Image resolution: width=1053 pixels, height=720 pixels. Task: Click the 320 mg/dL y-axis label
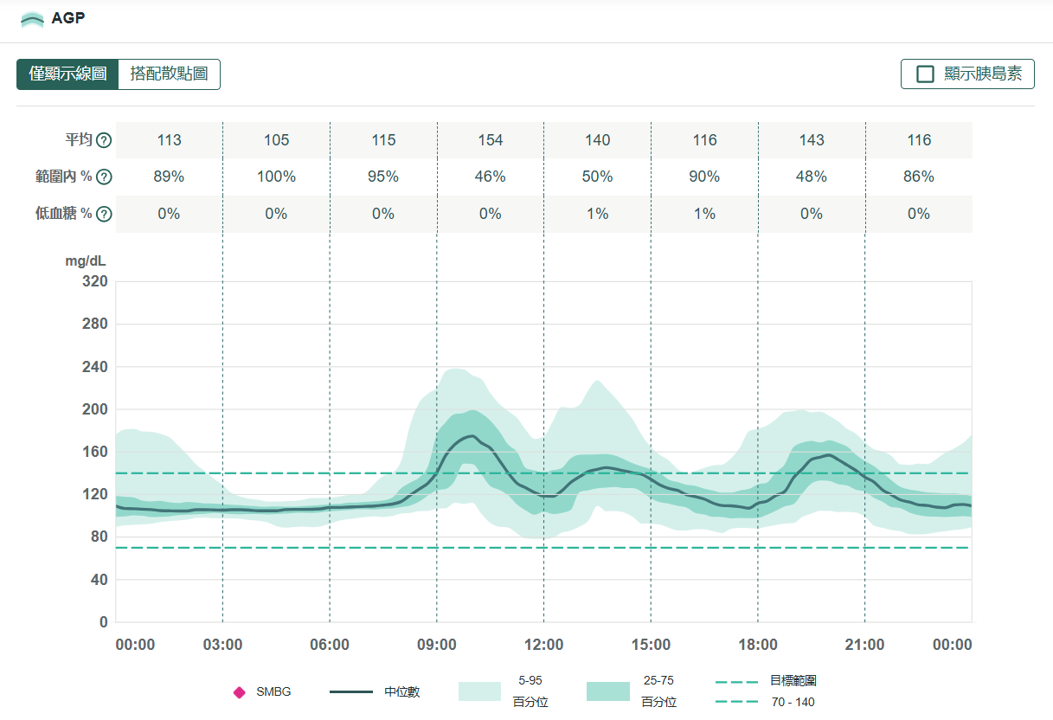[x=94, y=282]
